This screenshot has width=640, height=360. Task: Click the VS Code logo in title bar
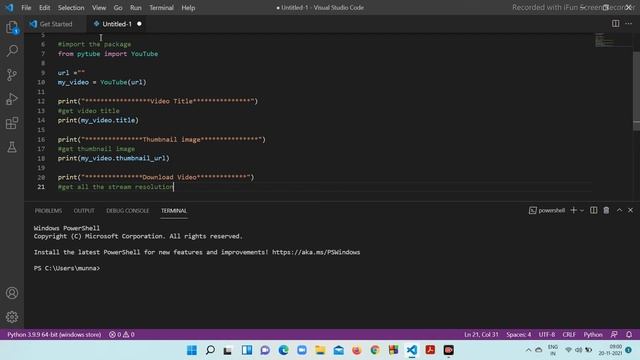[9, 7]
